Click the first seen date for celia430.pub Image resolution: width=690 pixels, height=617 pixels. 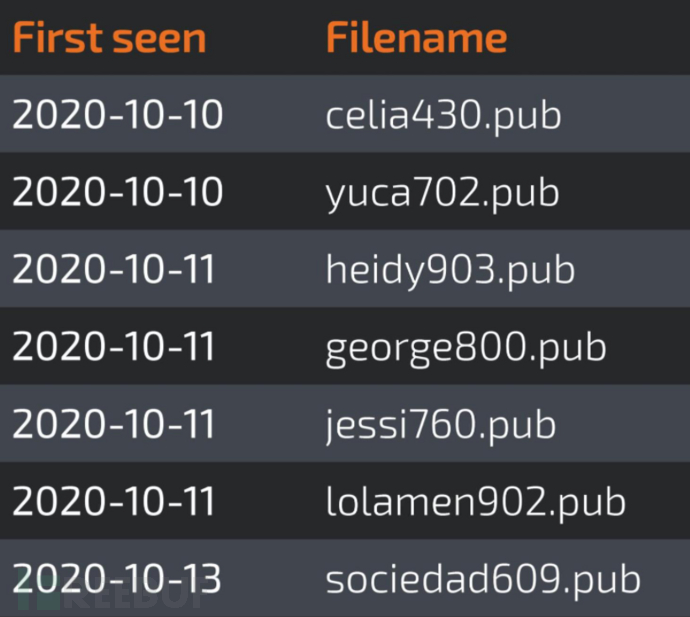117,116
